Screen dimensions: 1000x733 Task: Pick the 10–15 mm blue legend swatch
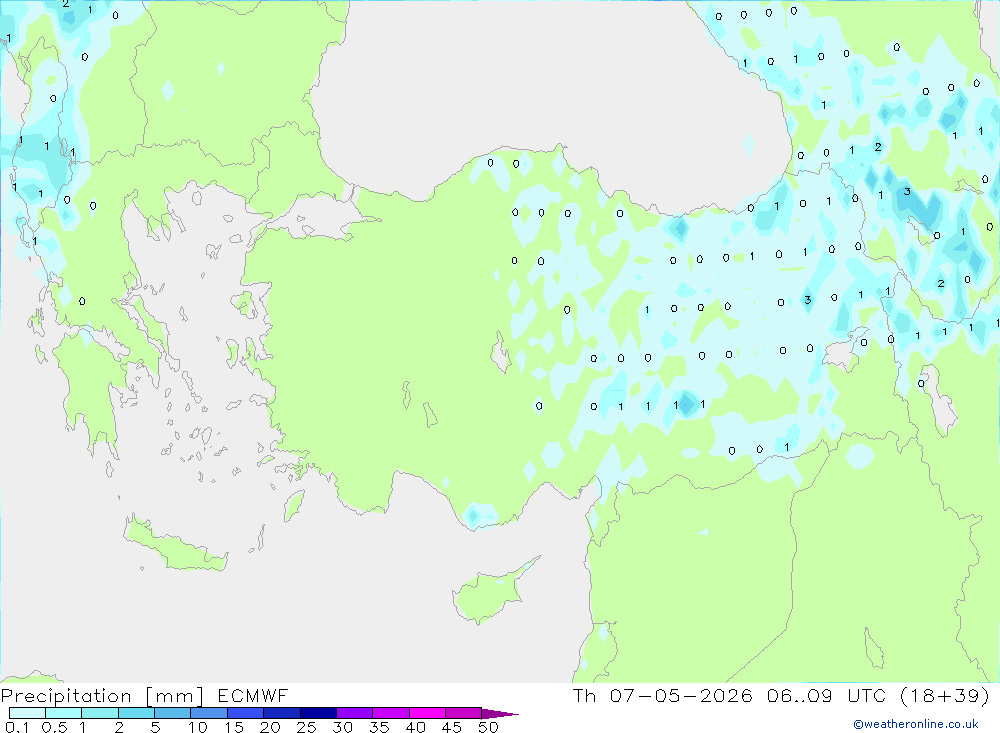(209, 713)
